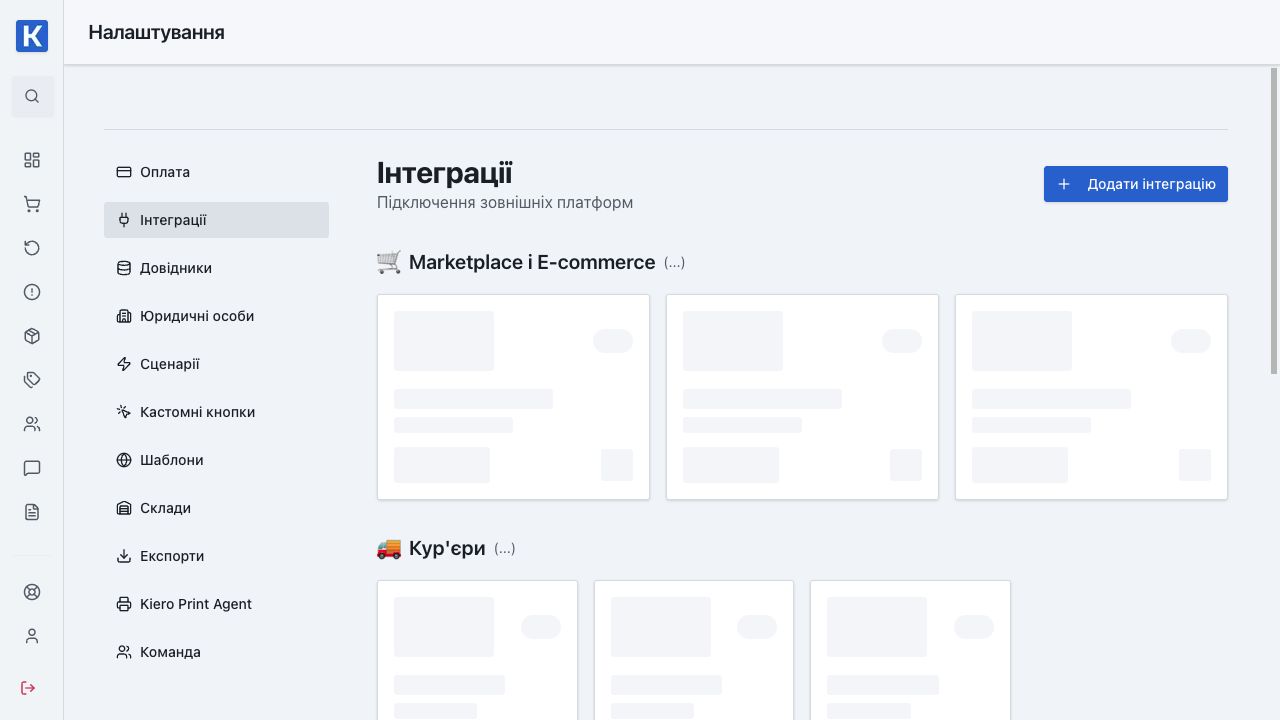Open the support lifebuoy icon
Screen dimensions: 1280x720
click(x=32, y=592)
